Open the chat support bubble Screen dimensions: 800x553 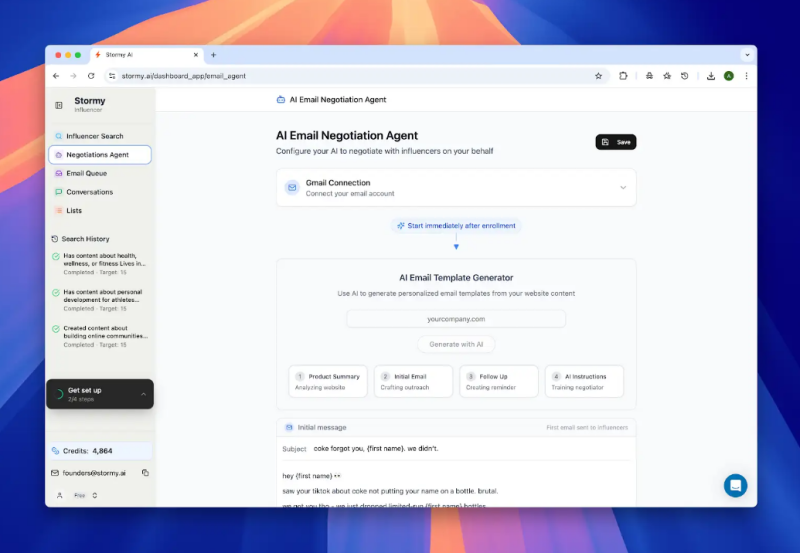pos(735,486)
